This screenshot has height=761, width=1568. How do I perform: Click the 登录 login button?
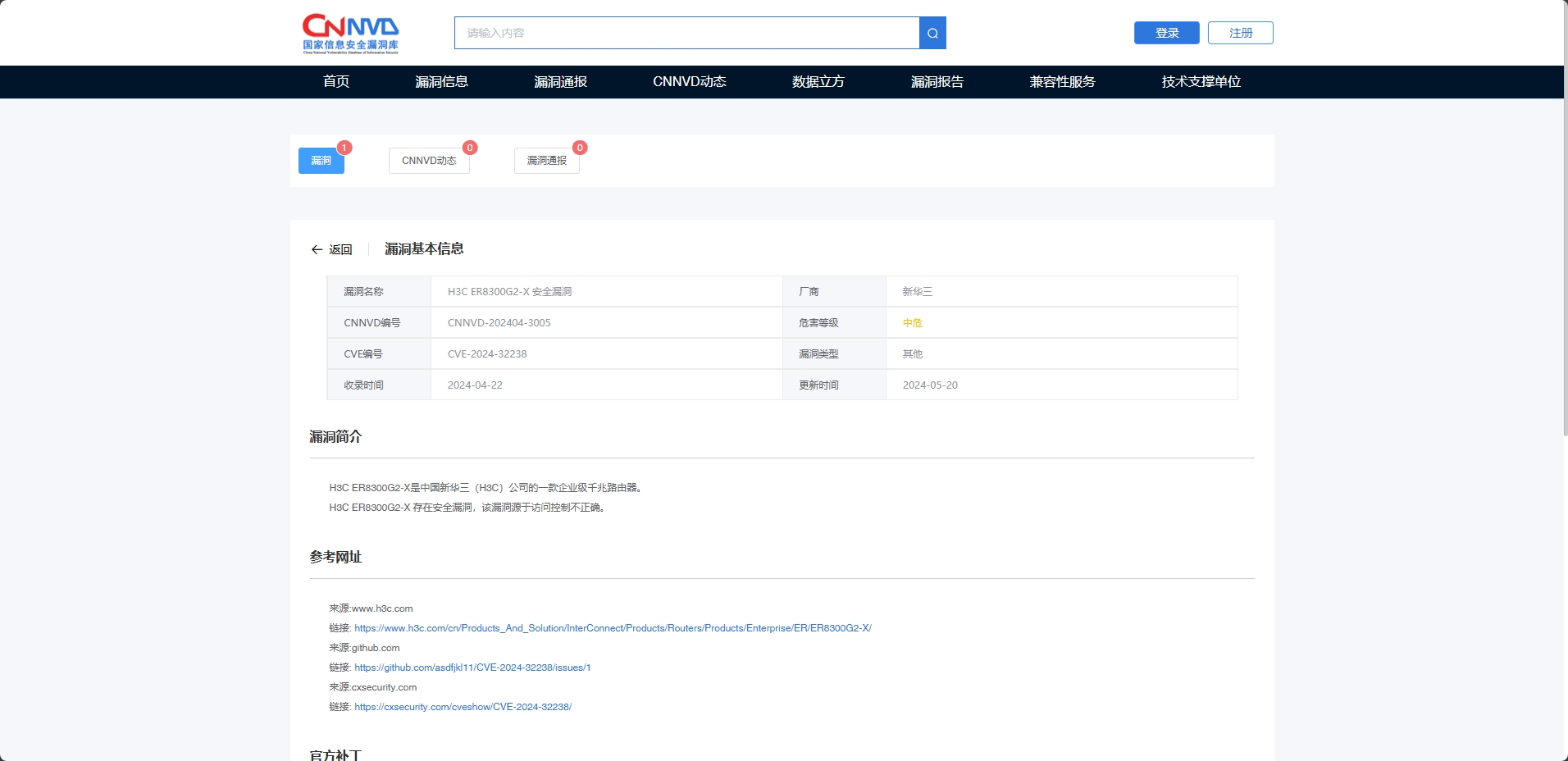[1167, 33]
